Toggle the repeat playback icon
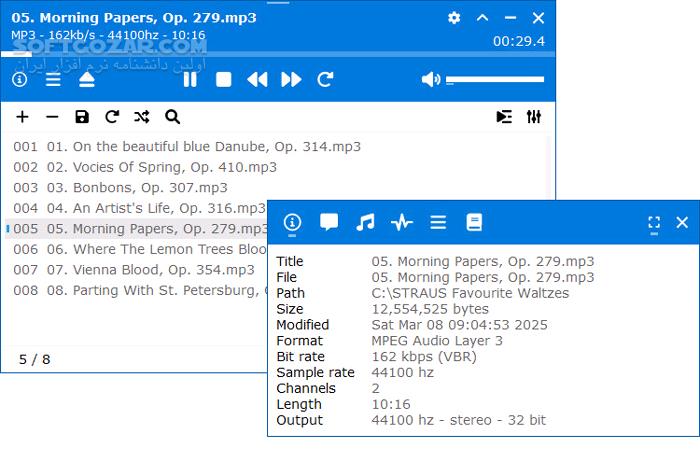Image resolution: width=700 pixels, height=462 pixels. (x=325, y=79)
